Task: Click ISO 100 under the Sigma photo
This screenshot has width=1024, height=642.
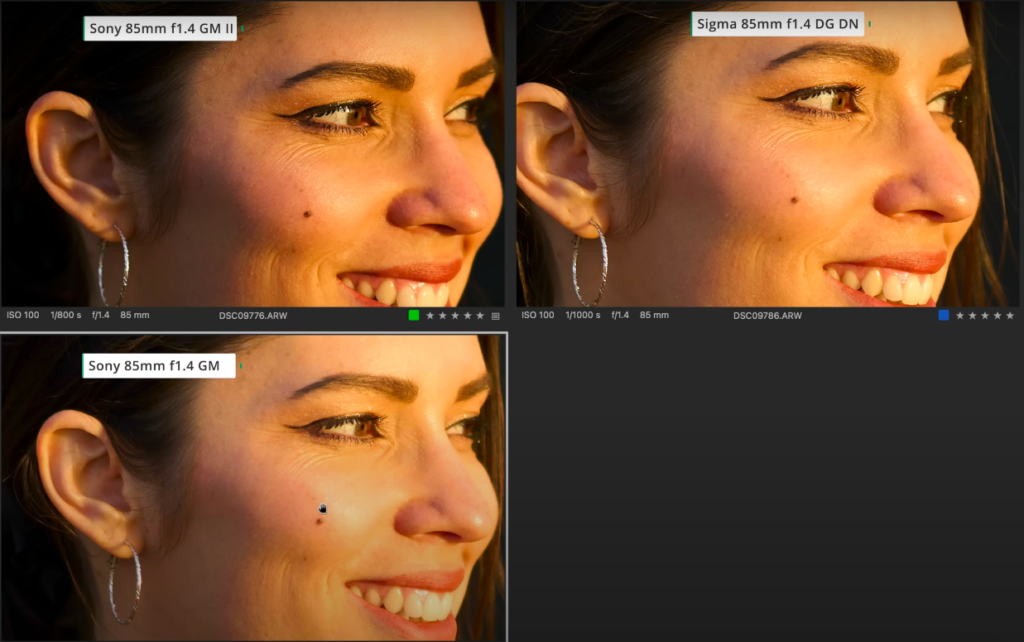Action: click(537, 315)
